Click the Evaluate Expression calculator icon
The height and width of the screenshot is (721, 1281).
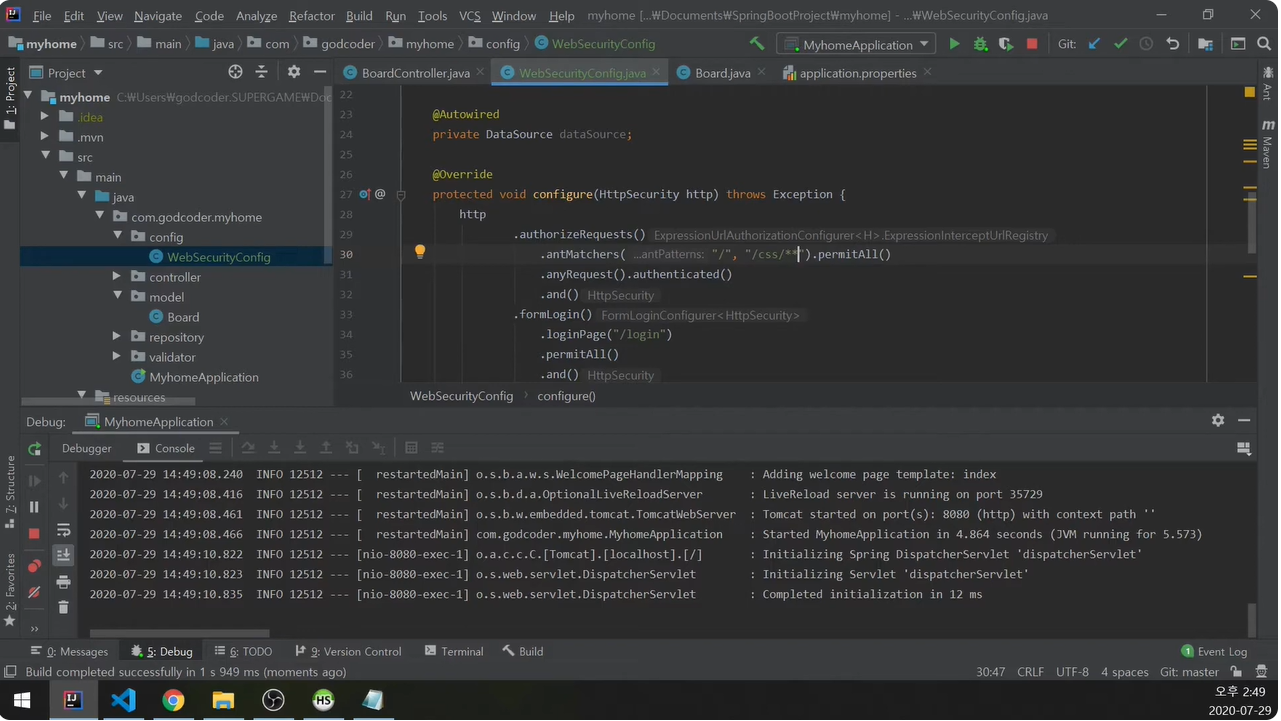[x=411, y=448]
